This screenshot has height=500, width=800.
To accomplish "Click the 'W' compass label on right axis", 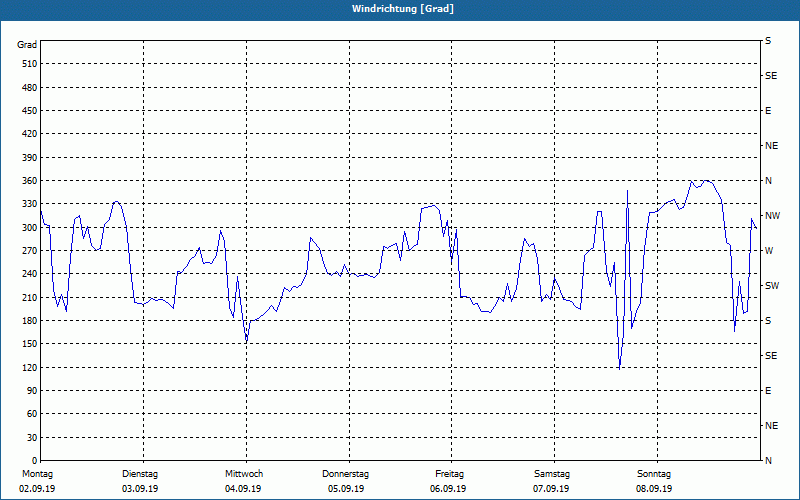I will click(x=769, y=251).
